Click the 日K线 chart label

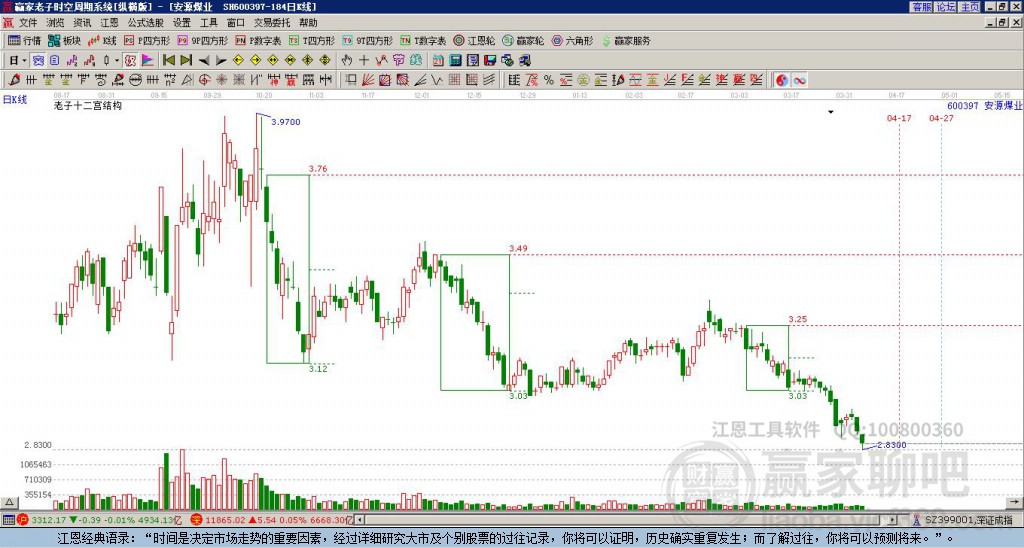click(15, 100)
